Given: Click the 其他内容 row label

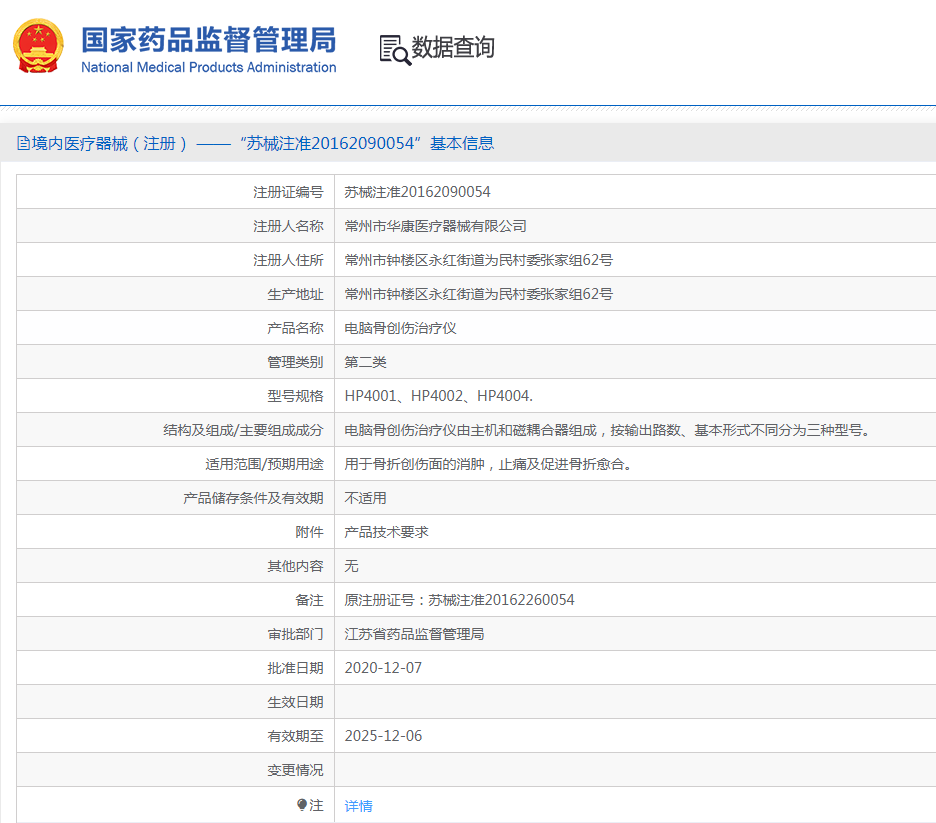Looking at the screenshot, I should coord(295,566).
